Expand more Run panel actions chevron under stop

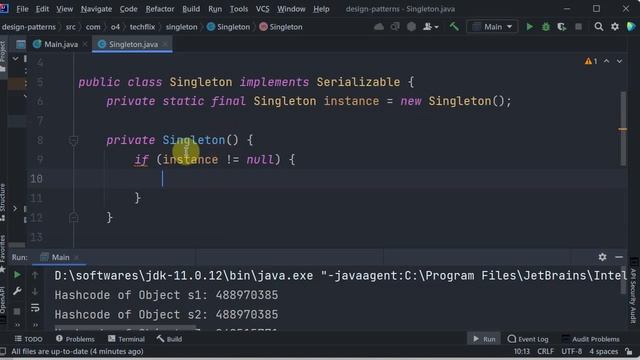coord(17,325)
